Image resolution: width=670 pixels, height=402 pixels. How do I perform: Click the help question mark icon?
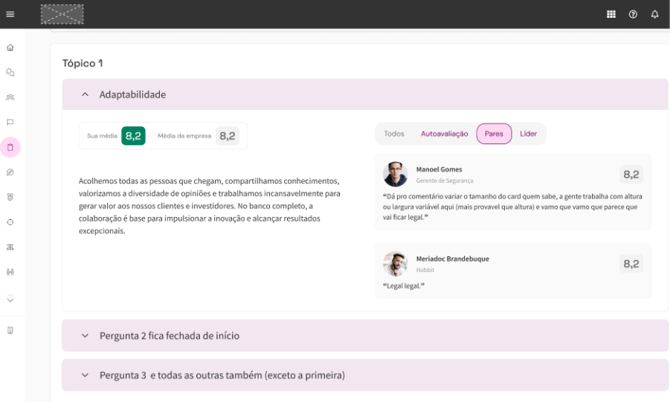(633, 14)
